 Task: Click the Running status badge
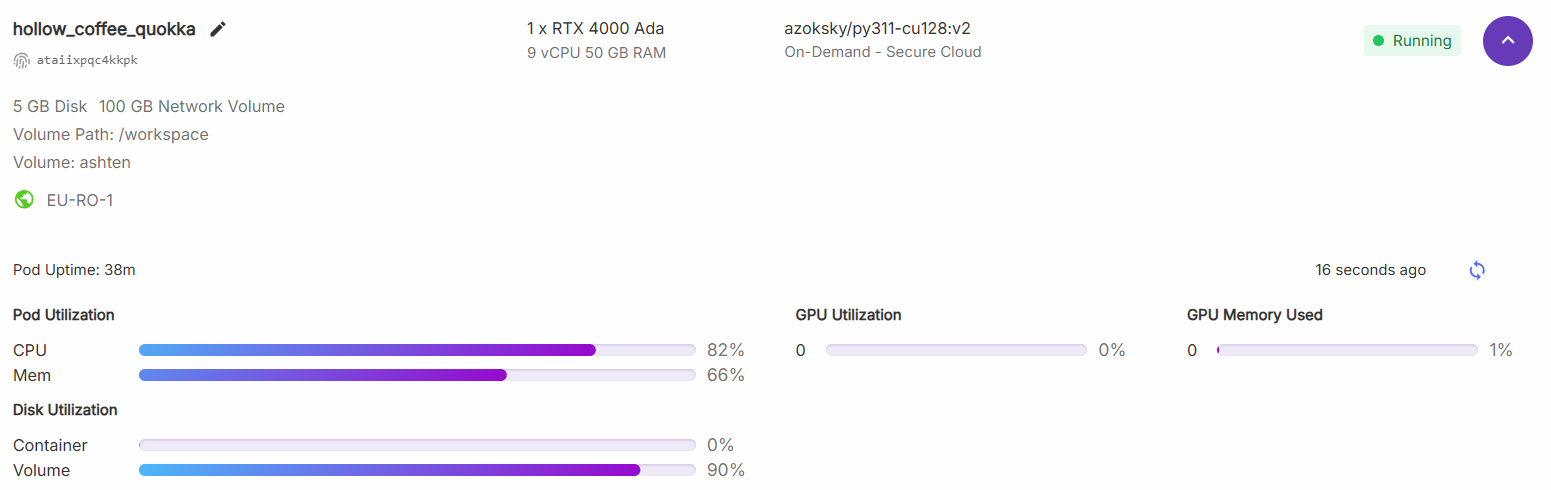coord(1412,41)
